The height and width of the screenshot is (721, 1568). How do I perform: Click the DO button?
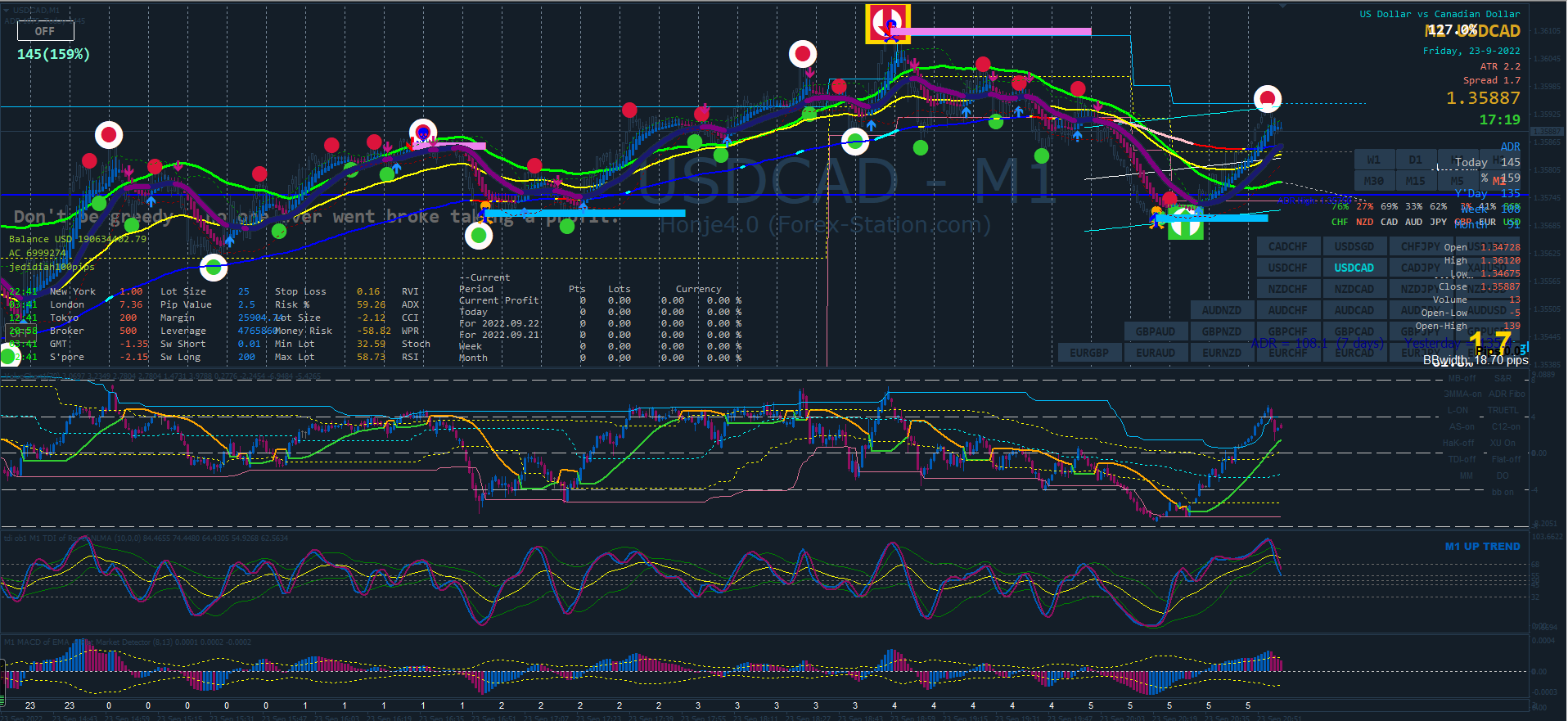pyautogui.click(x=1503, y=475)
